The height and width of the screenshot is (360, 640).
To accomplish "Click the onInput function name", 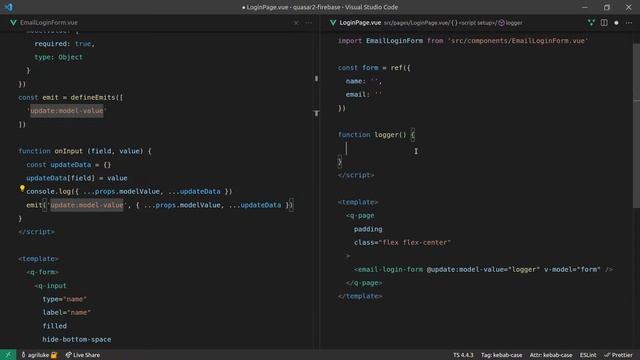I will 69,151.
